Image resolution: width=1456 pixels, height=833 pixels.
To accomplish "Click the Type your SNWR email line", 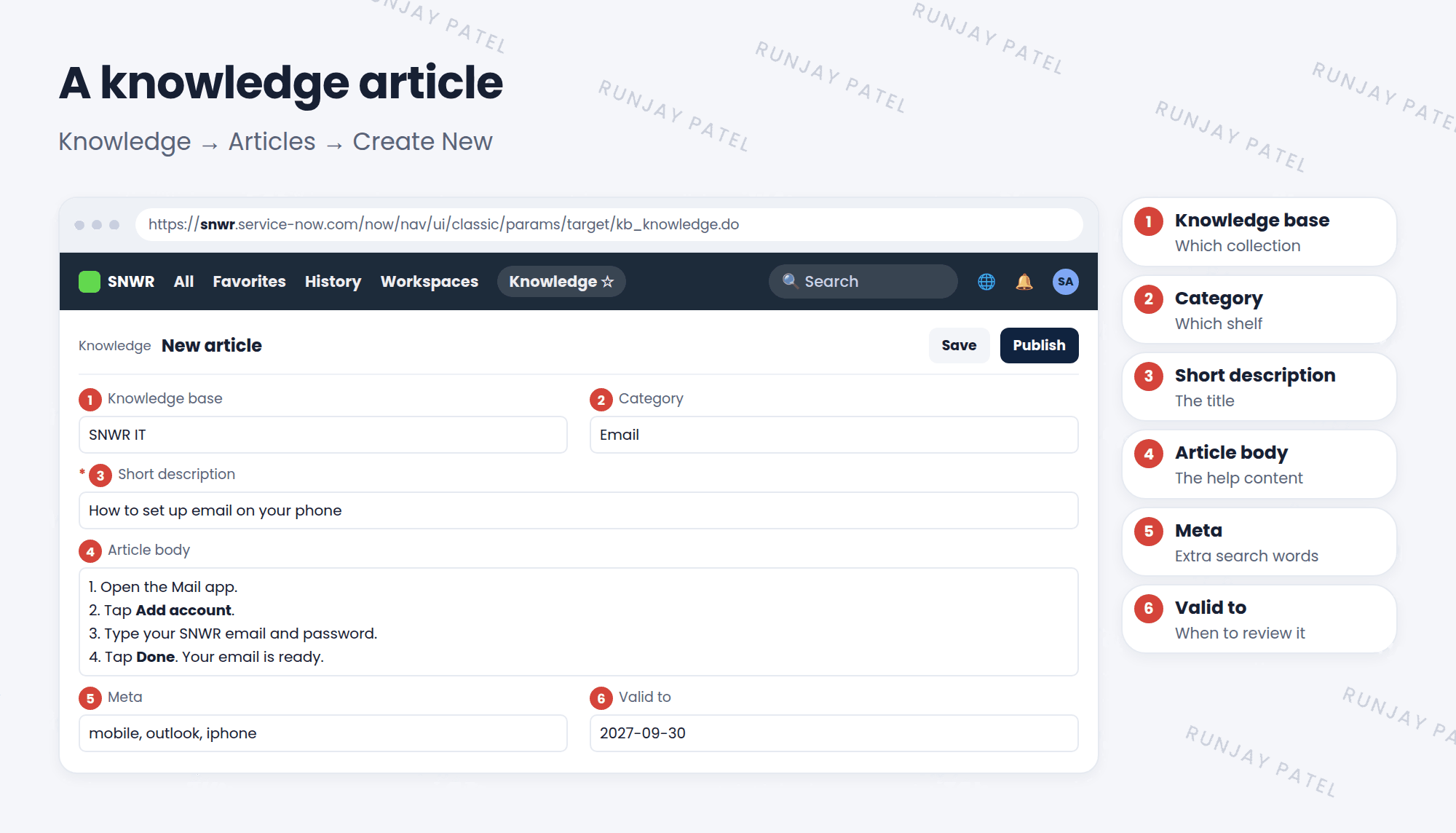I will pos(233,633).
